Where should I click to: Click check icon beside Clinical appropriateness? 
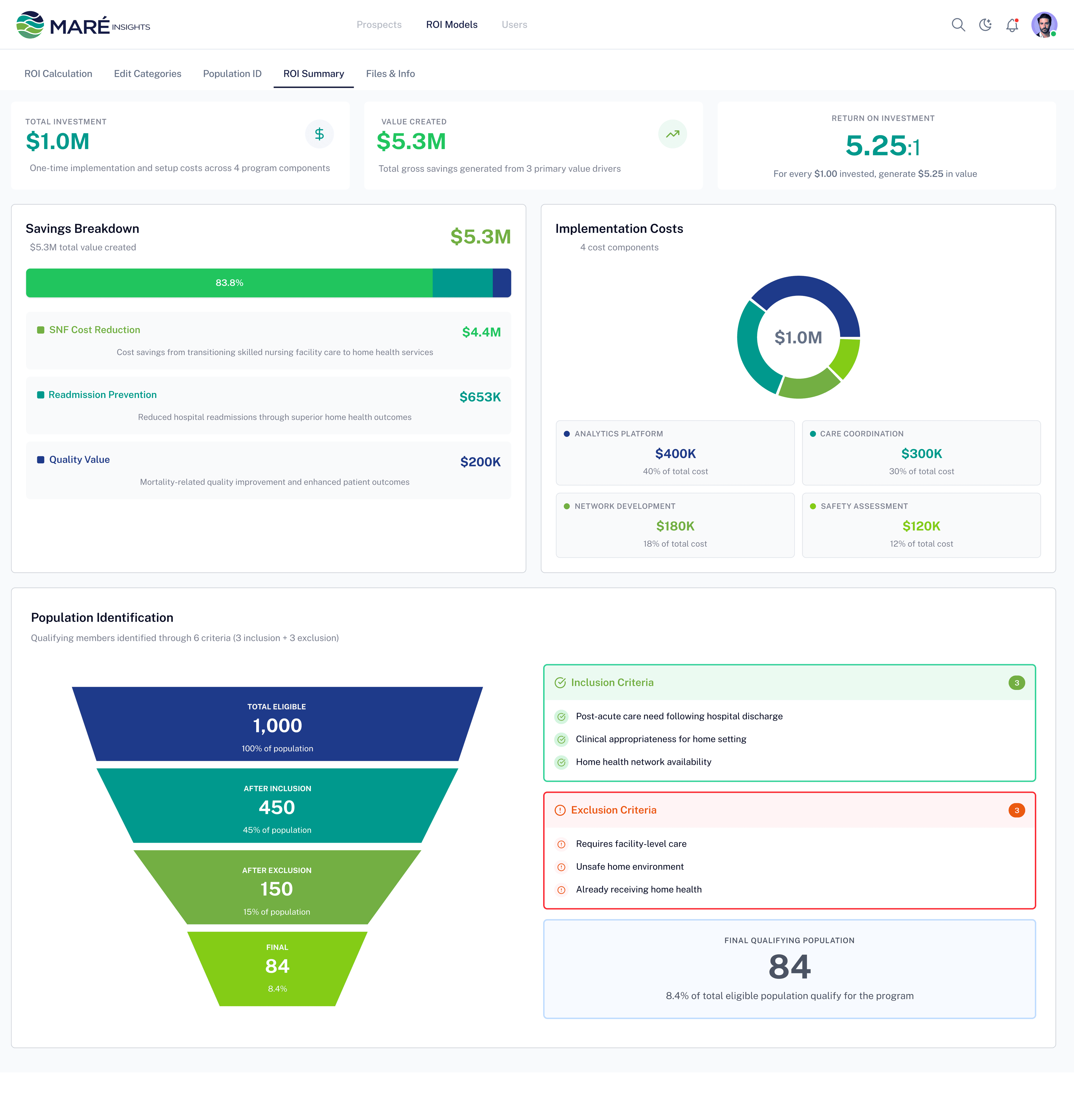click(x=561, y=739)
